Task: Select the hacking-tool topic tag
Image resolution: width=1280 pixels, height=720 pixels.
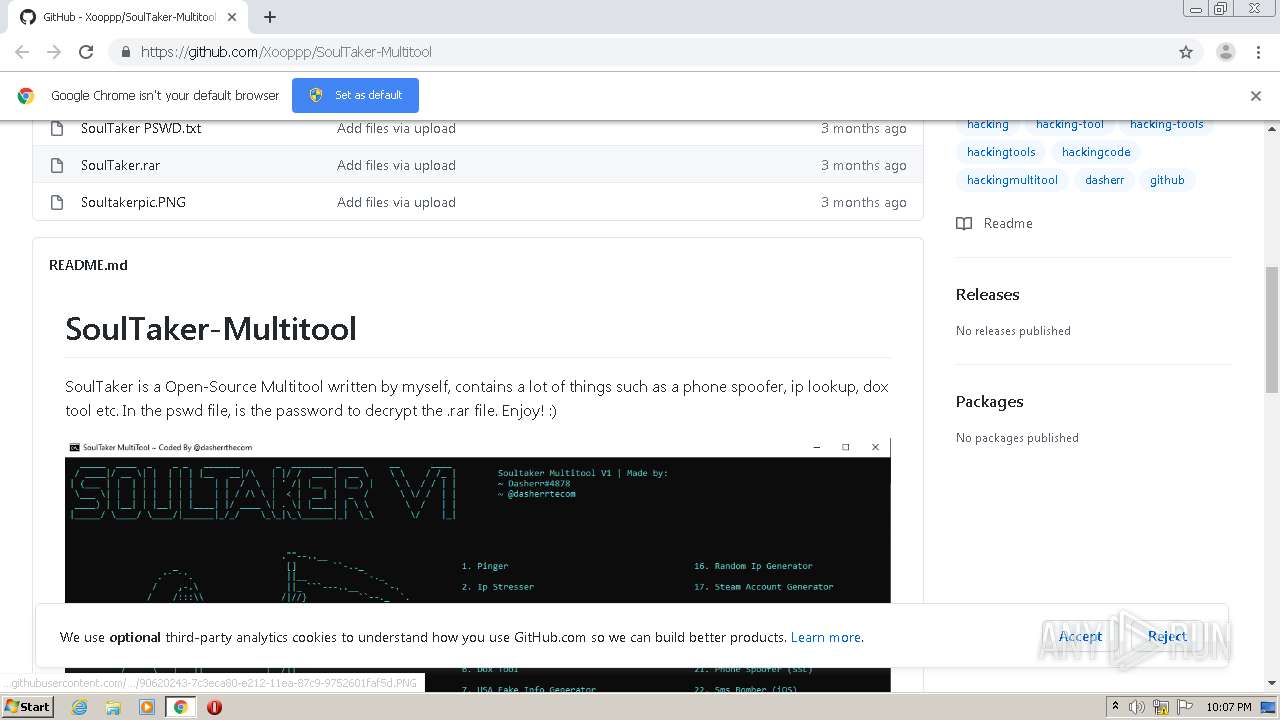Action: [x=1070, y=124]
